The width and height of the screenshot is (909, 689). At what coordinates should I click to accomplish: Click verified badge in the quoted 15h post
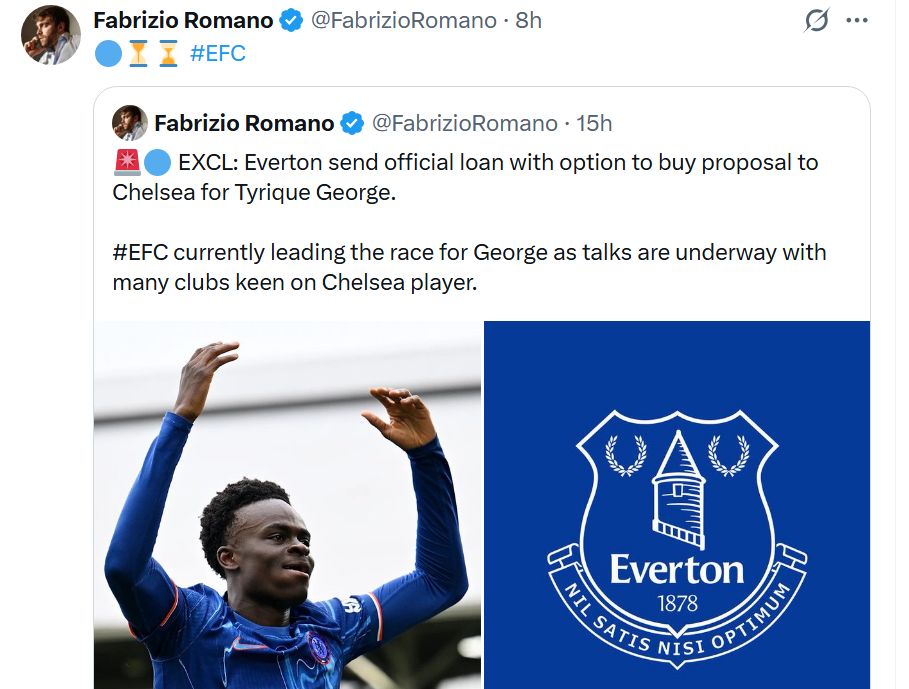(x=352, y=123)
